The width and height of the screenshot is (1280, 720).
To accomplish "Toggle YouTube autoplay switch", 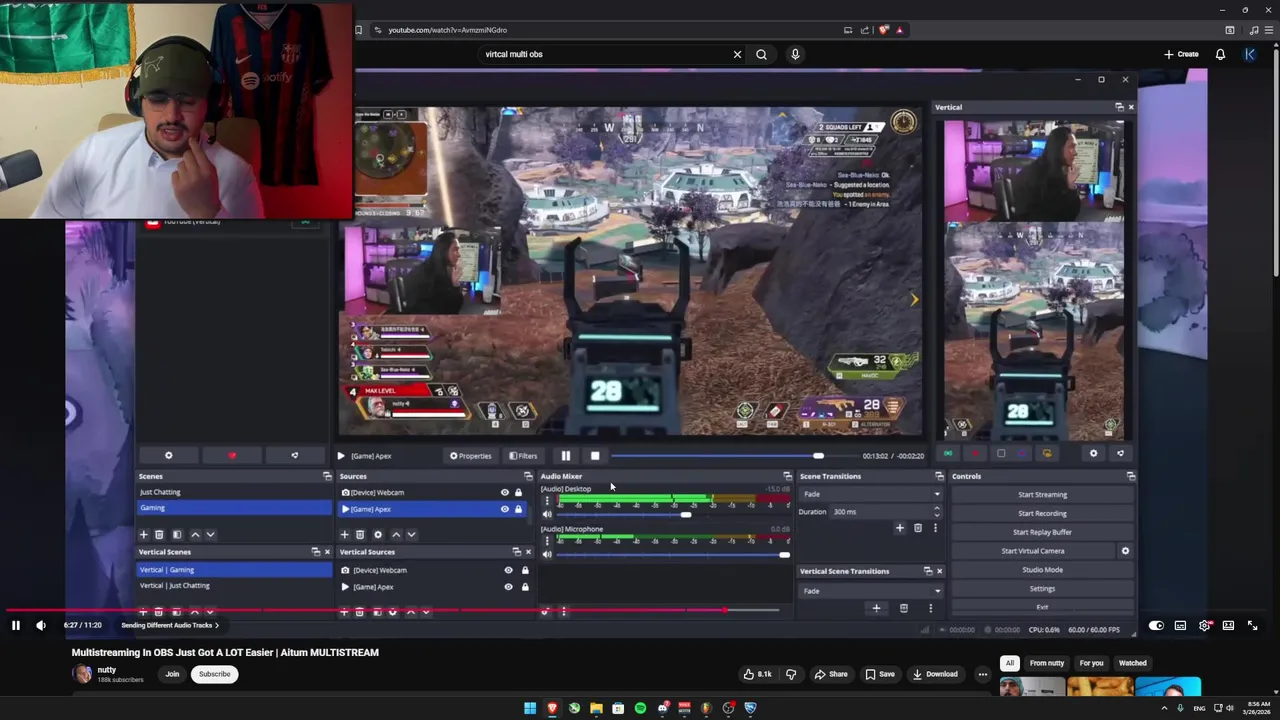I will [1156, 625].
